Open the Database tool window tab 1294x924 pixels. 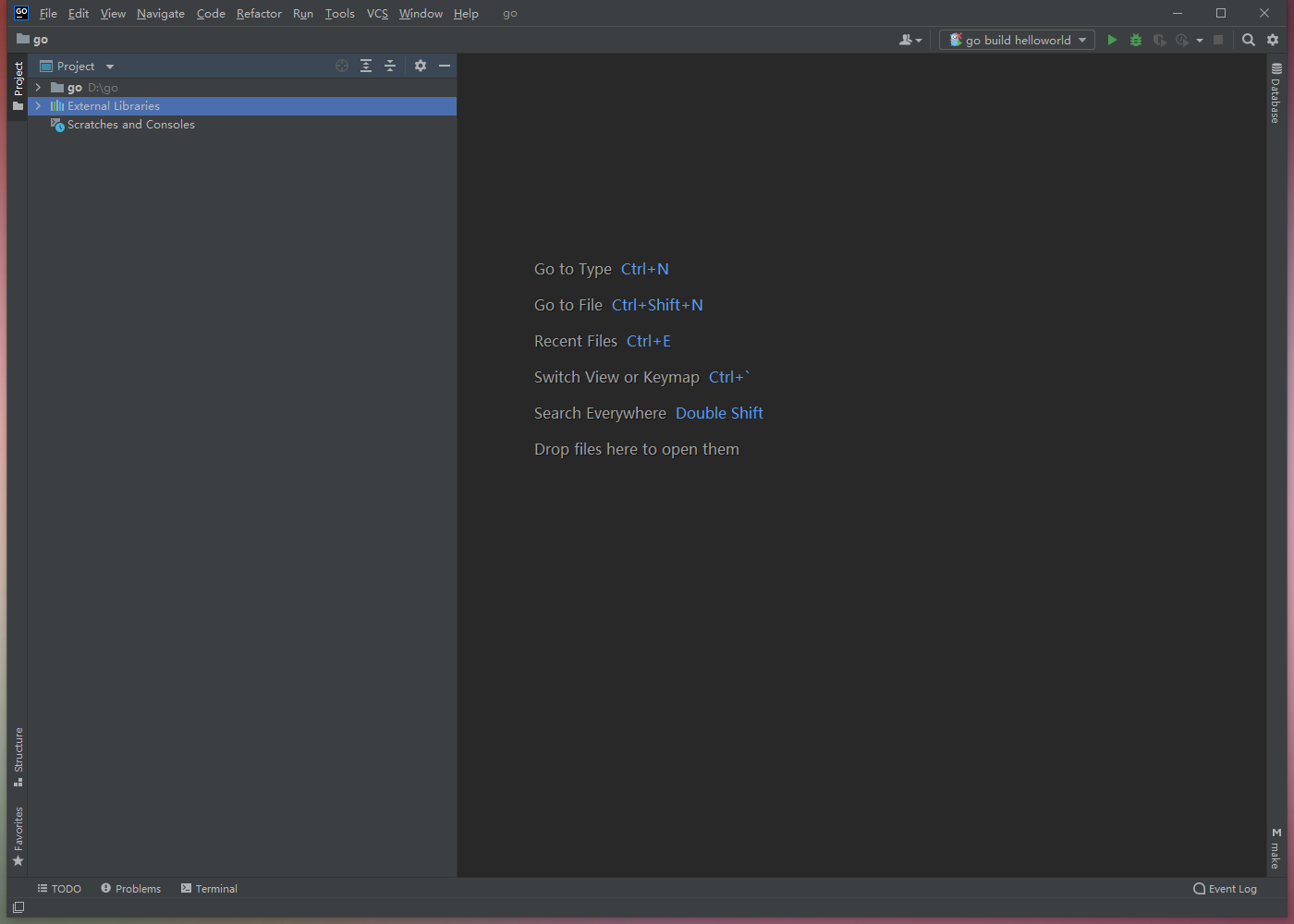[1276, 92]
